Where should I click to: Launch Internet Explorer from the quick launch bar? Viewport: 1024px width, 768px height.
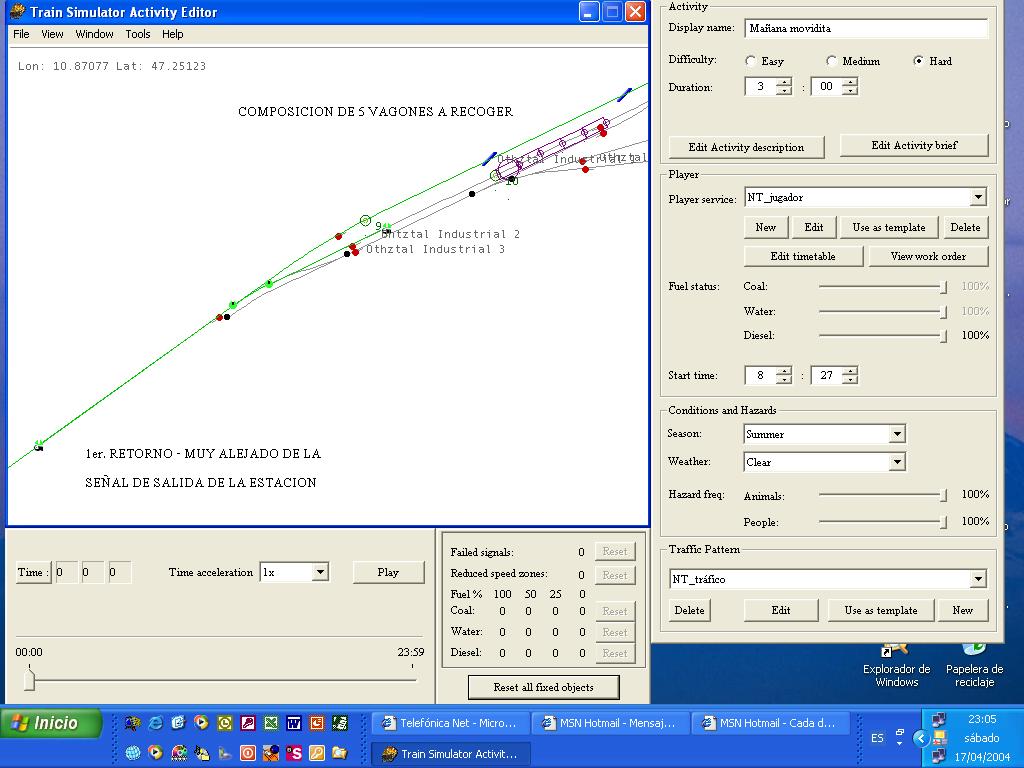tap(155, 723)
